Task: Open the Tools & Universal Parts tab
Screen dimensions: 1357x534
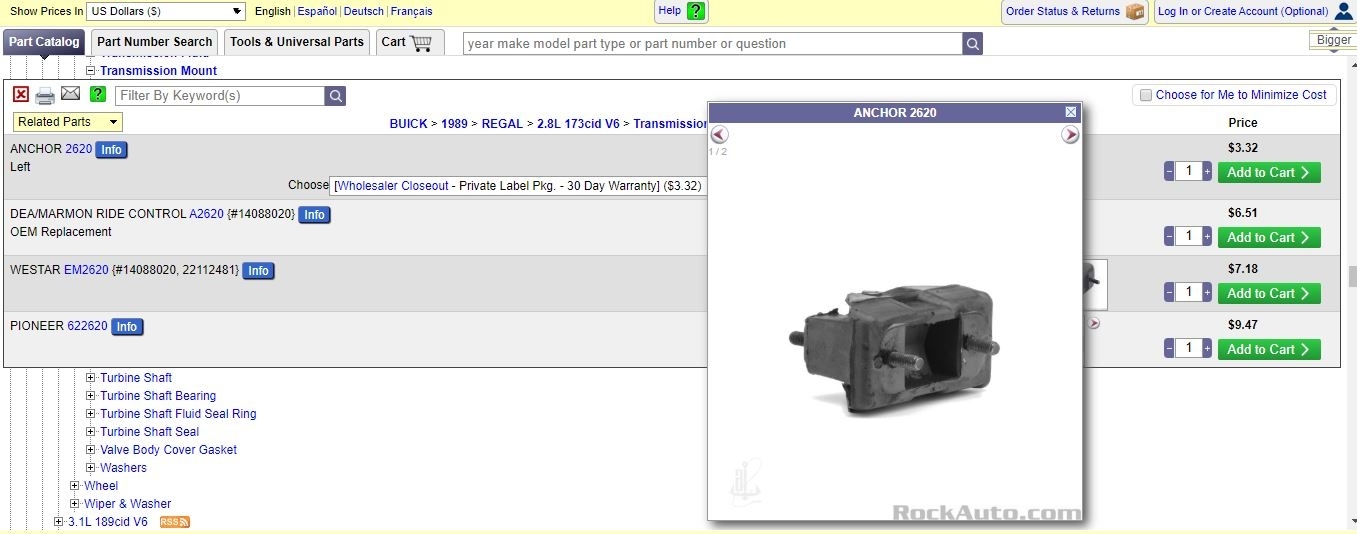Action: coord(297,42)
